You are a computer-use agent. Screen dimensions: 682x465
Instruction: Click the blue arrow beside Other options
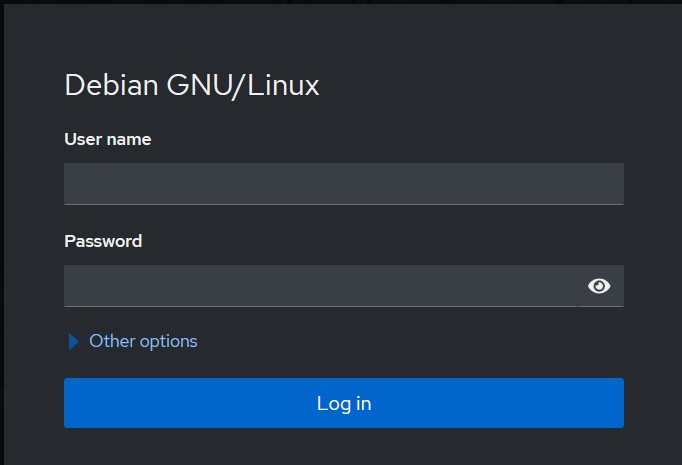click(x=74, y=341)
